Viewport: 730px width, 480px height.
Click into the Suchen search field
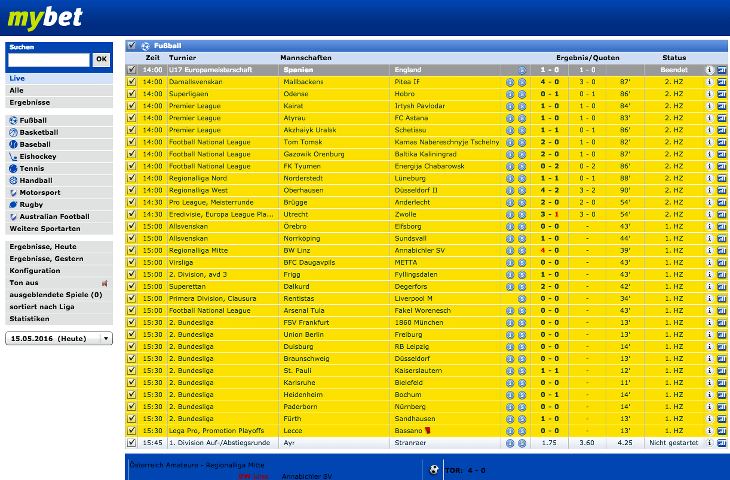pyautogui.click(x=49, y=60)
